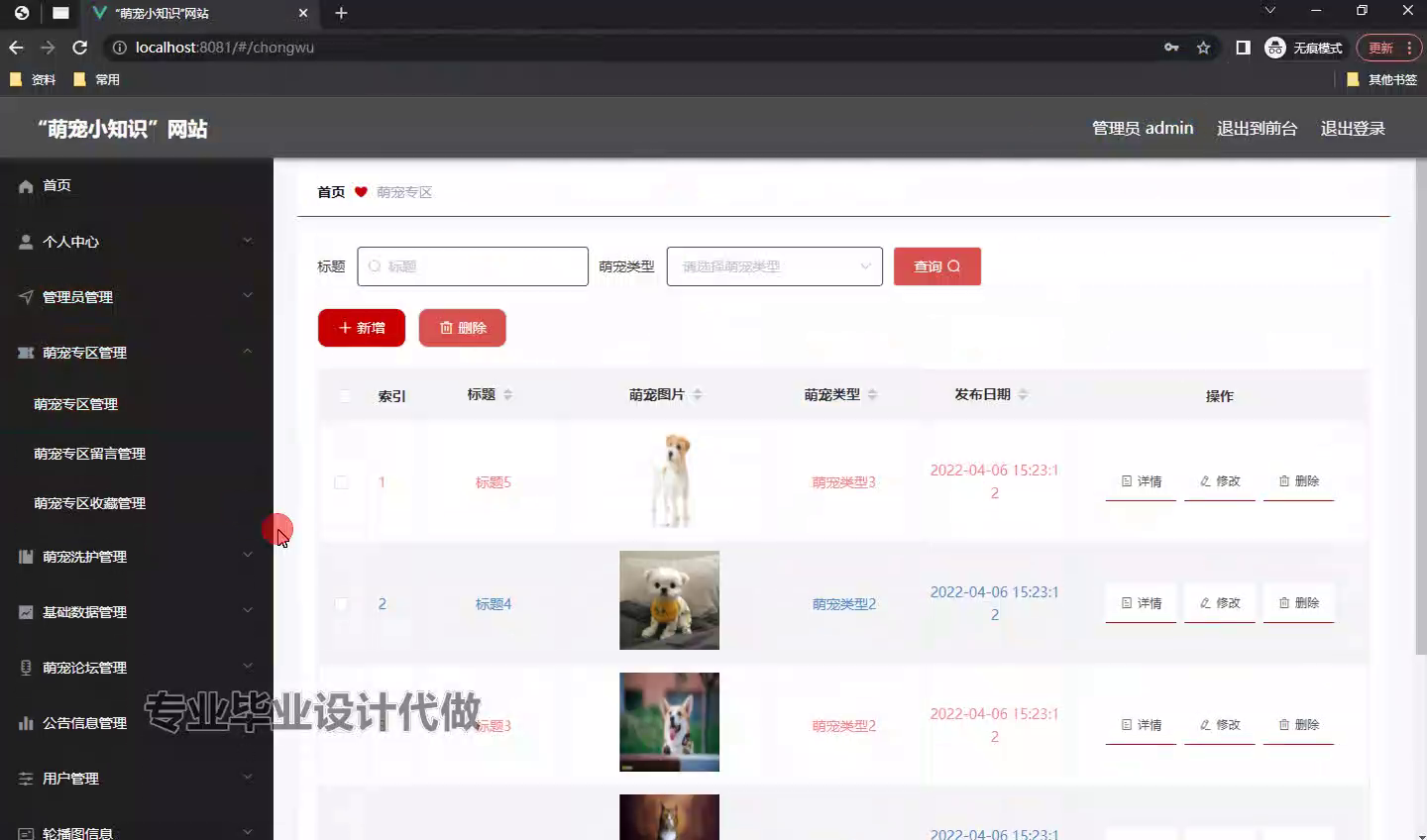The image size is (1427, 840).
Task: Open 萌宠专区收藏管理 submenu item
Action: [x=89, y=503]
